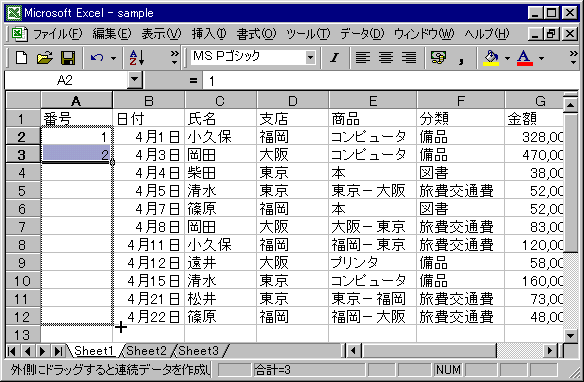Open the Name Box dropdown arrow
Viewport: 584px width, 382px height.
(x=134, y=79)
